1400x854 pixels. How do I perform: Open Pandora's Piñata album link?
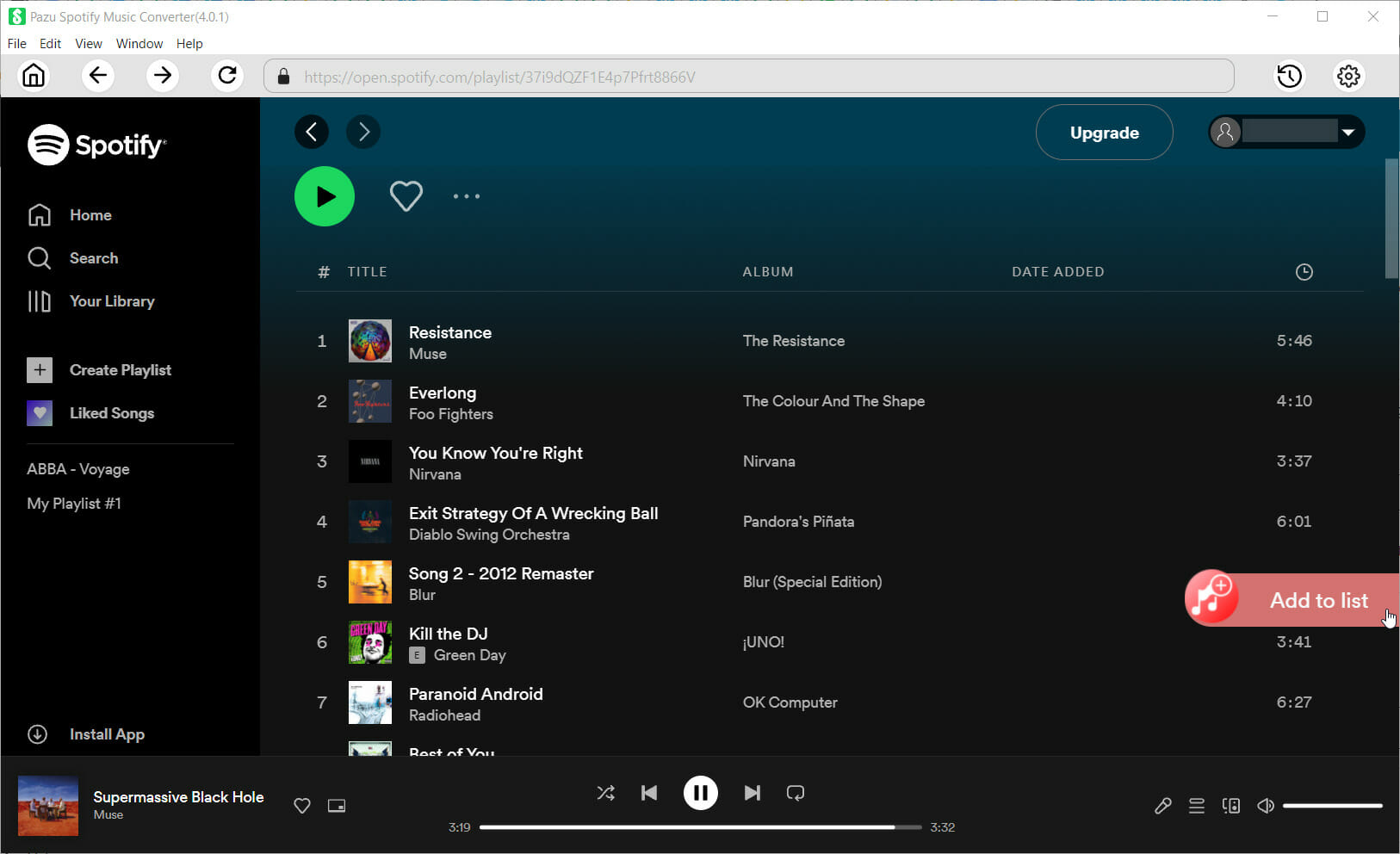click(798, 522)
